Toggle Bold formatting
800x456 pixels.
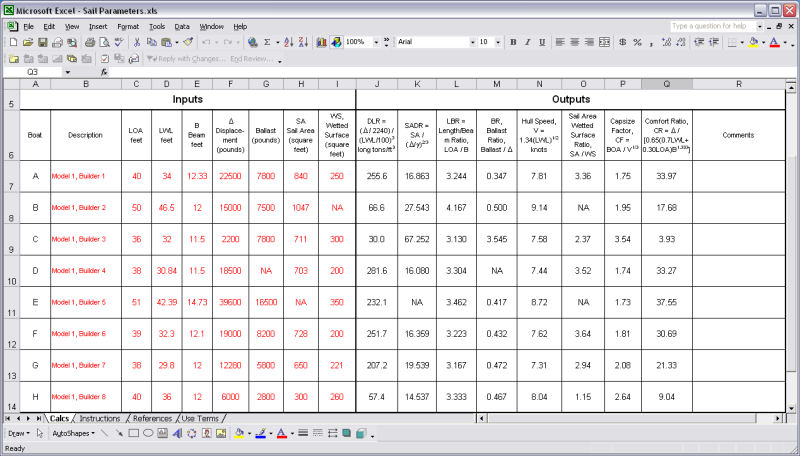[513, 42]
